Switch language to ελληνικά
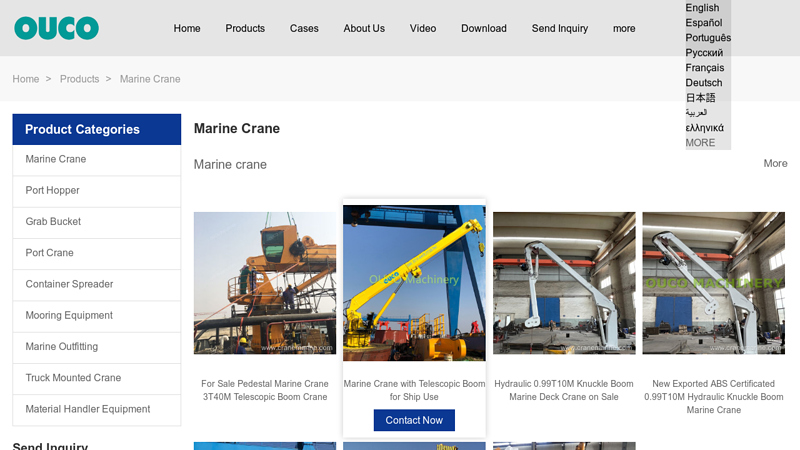800x450 pixels. point(704,128)
